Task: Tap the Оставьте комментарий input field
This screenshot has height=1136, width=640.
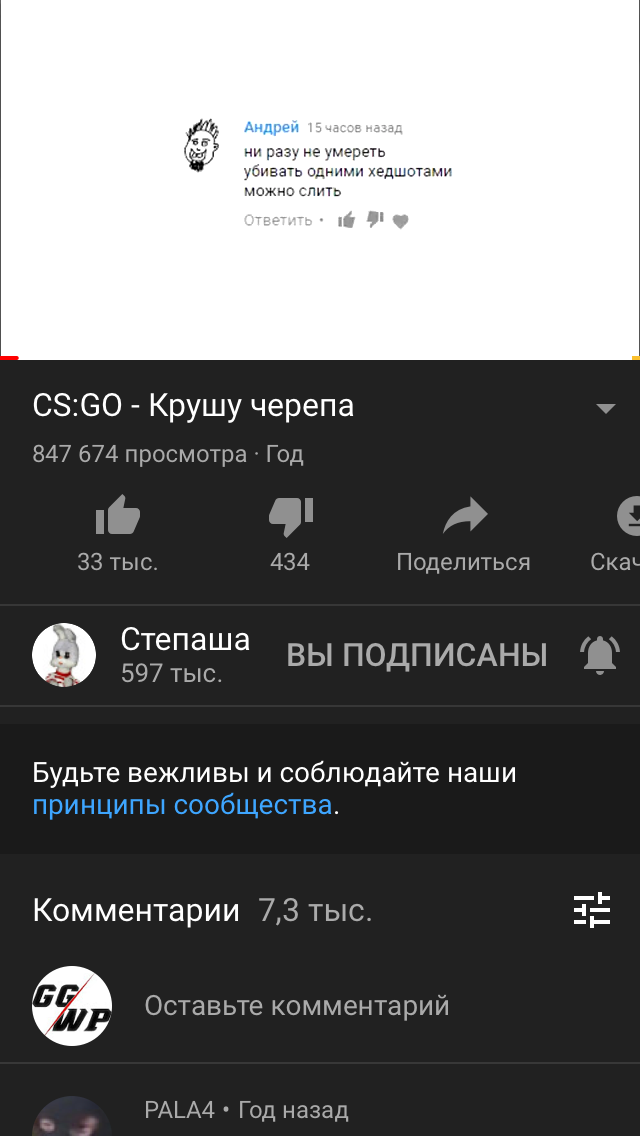Action: [297, 1006]
